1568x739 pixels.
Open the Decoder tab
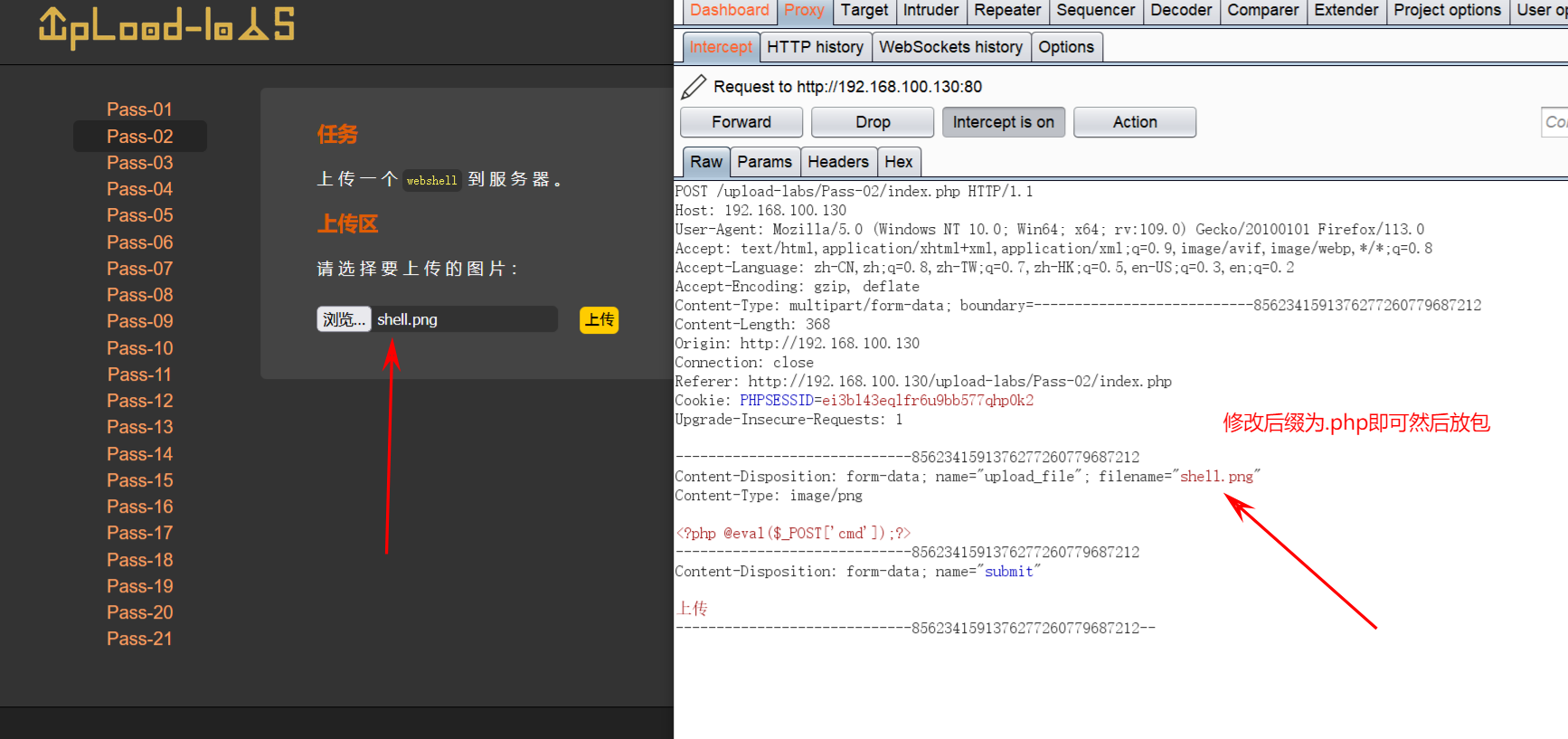click(x=1181, y=11)
